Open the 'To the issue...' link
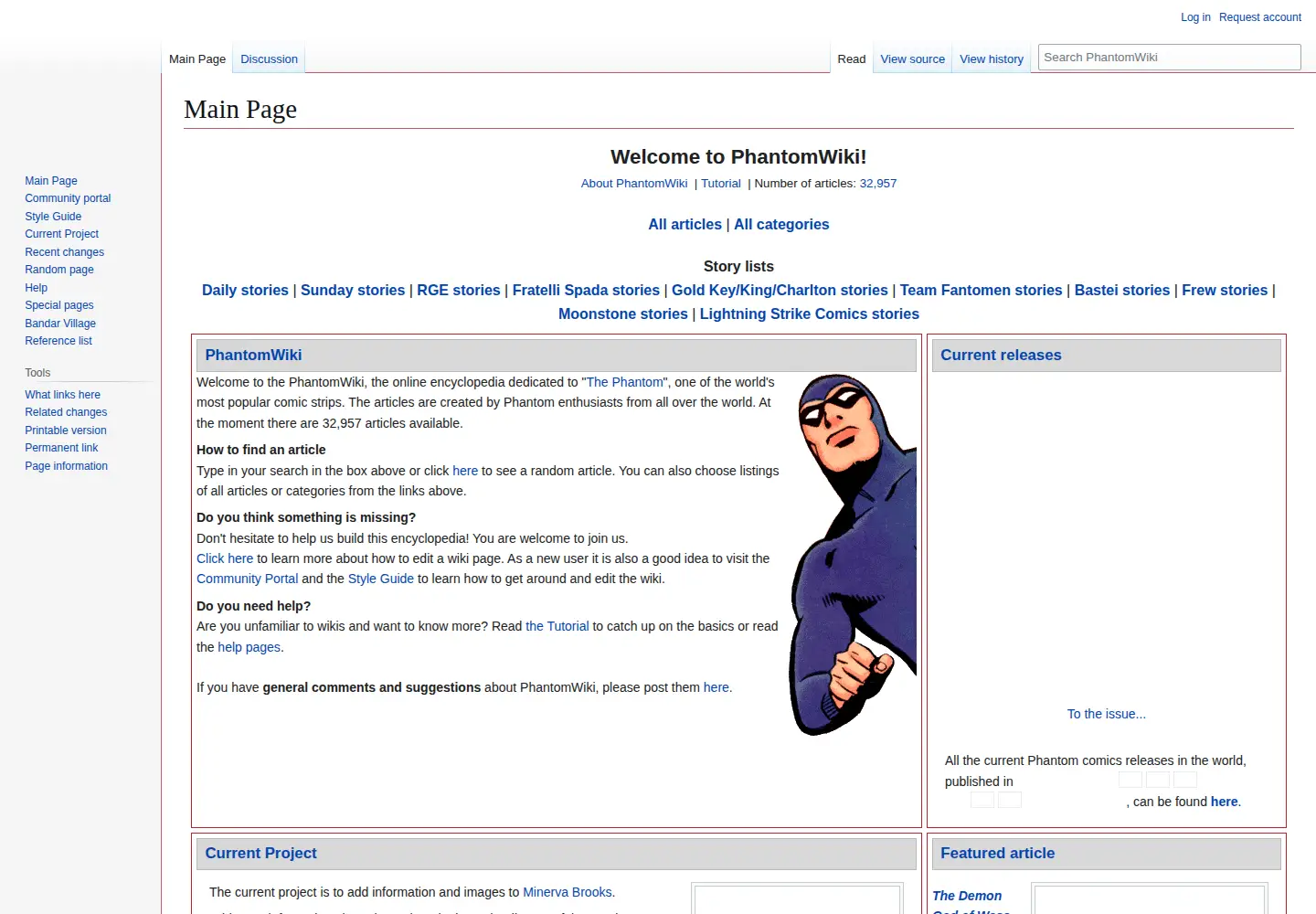Viewport: 1316px width, 914px height. [1106, 714]
